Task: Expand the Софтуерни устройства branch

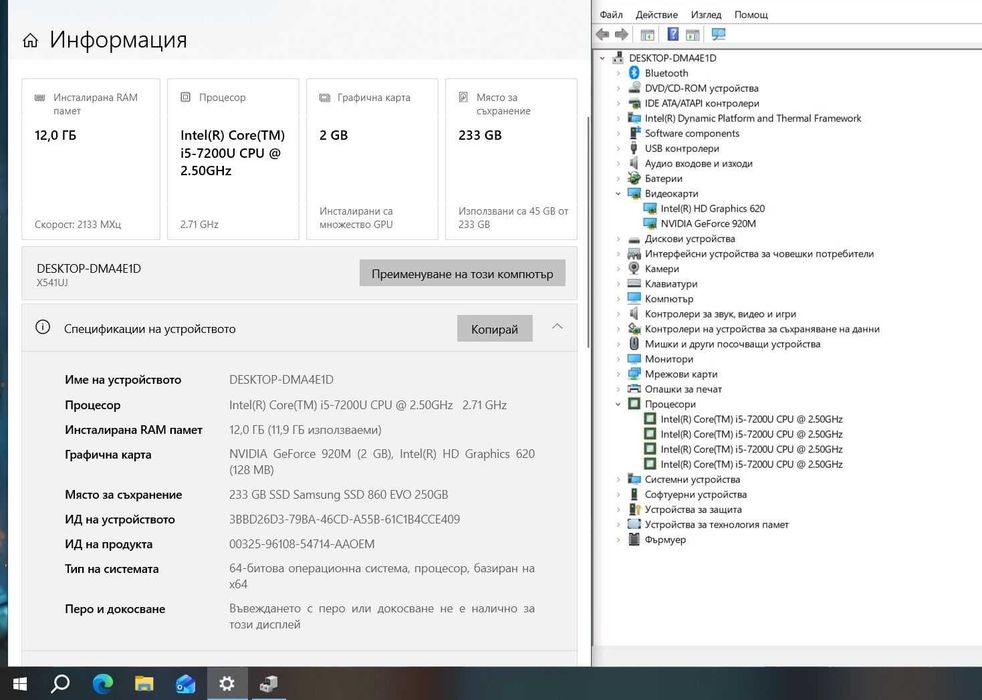Action: point(618,494)
